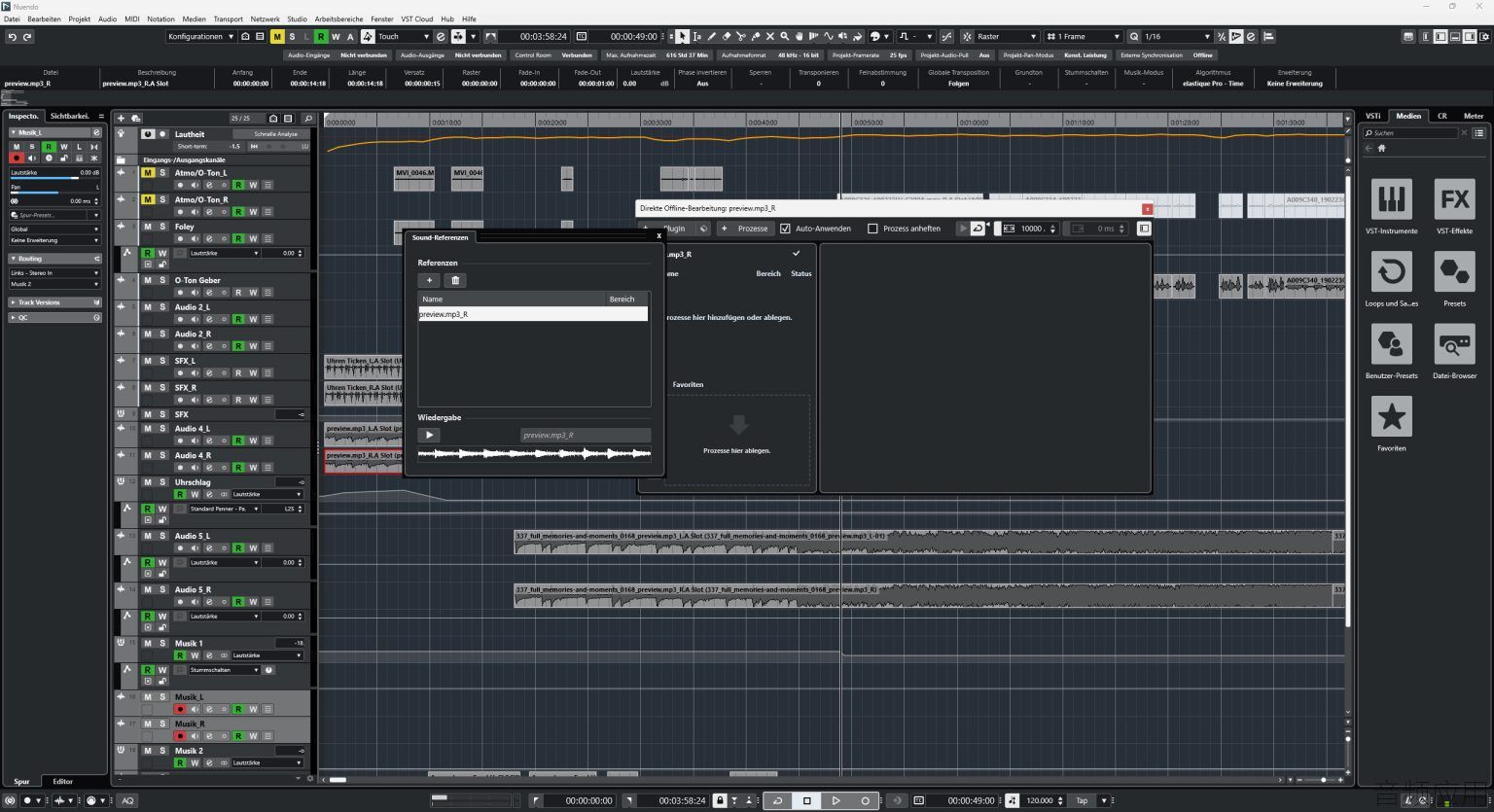The width and height of the screenshot is (1494, 812).
Task: Switch to the Sichtbarkeit tab
Action: [70, 116]
